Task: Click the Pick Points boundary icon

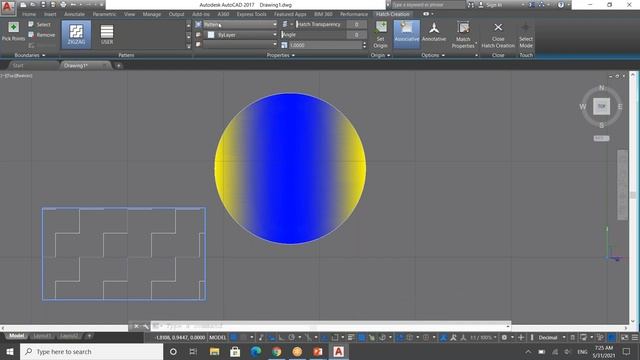Action: pos(13,28)
